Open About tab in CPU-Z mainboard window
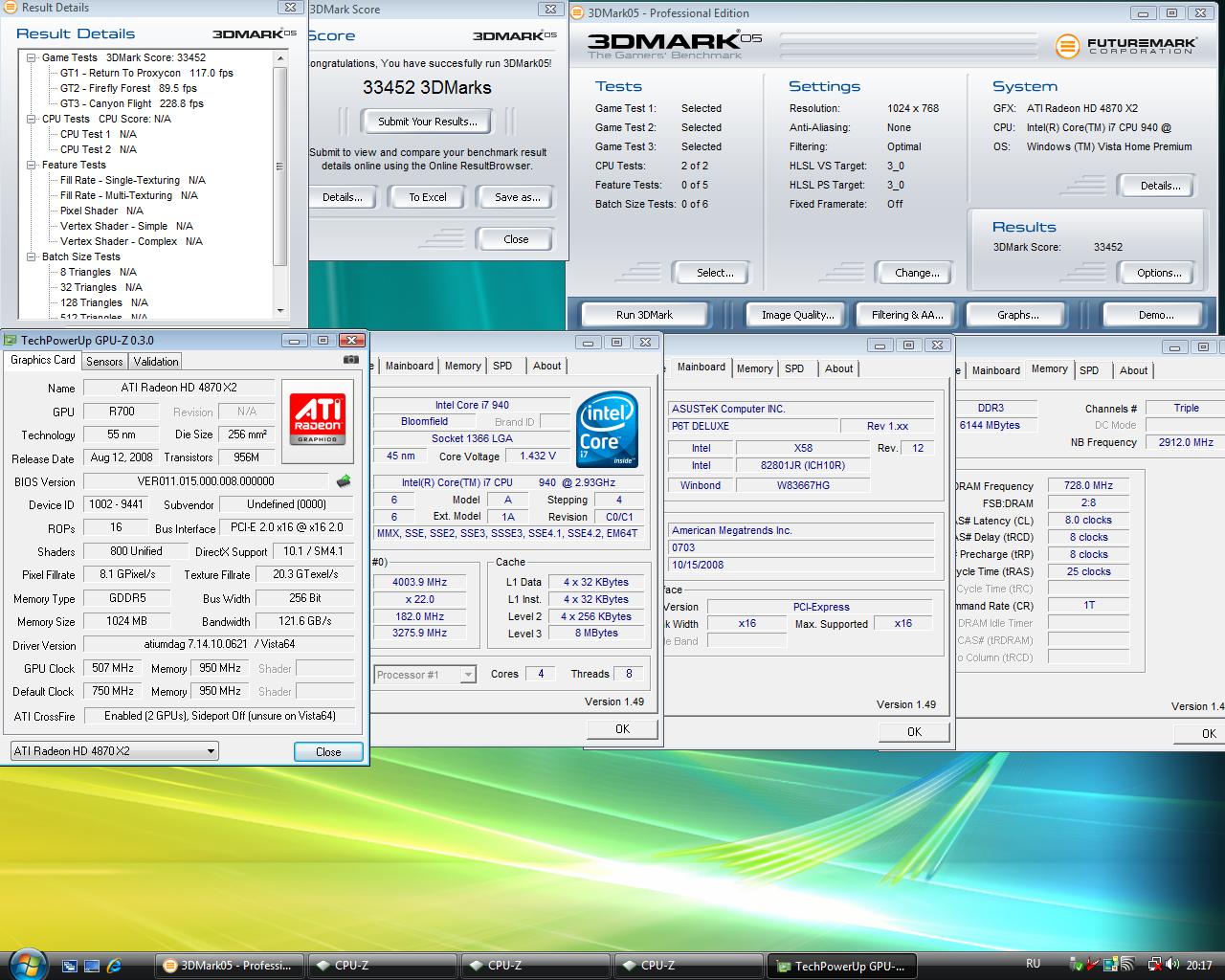 [x=838, y=368]
